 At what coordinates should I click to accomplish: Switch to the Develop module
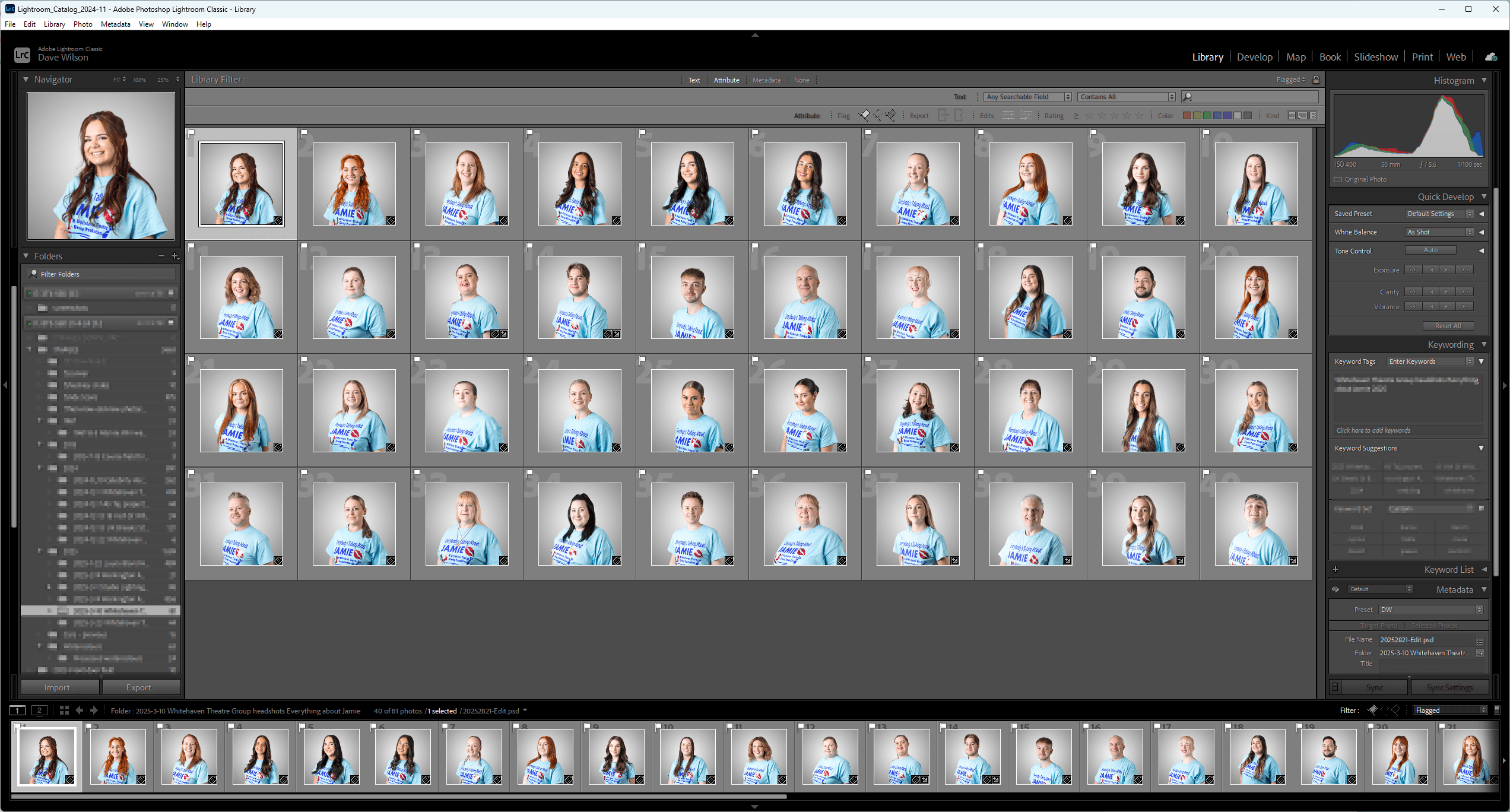pos(1254,57)
